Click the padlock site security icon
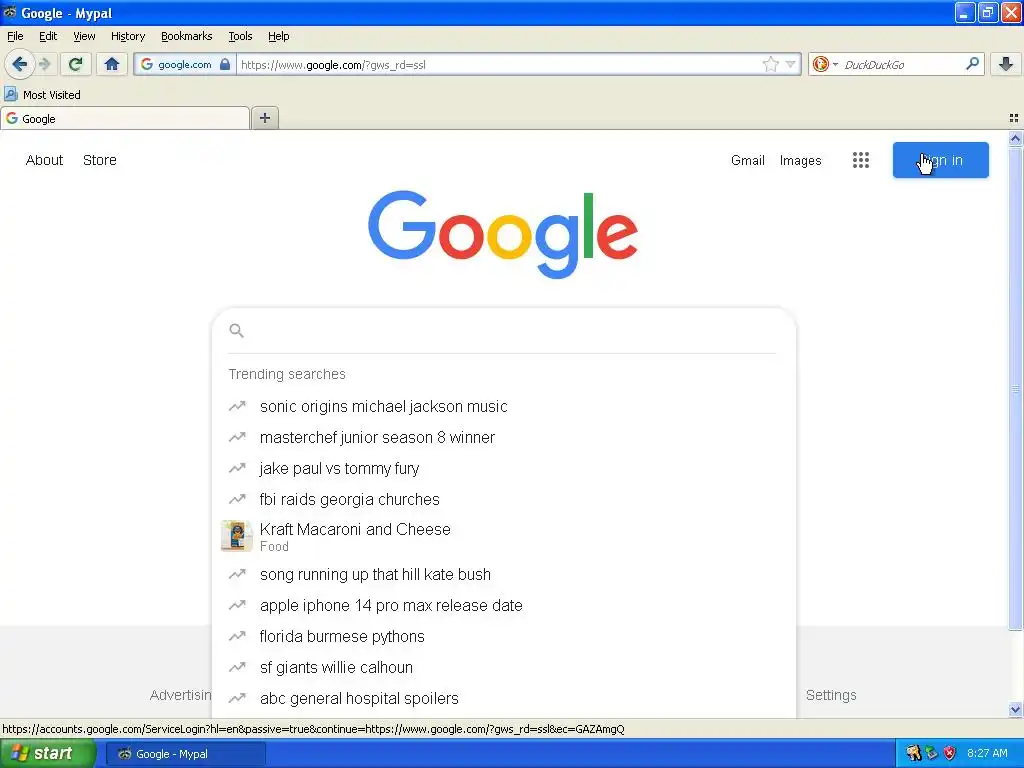The height and width of the screenshot is (768, 1024). pyautogui.click(x=225, y=64)
